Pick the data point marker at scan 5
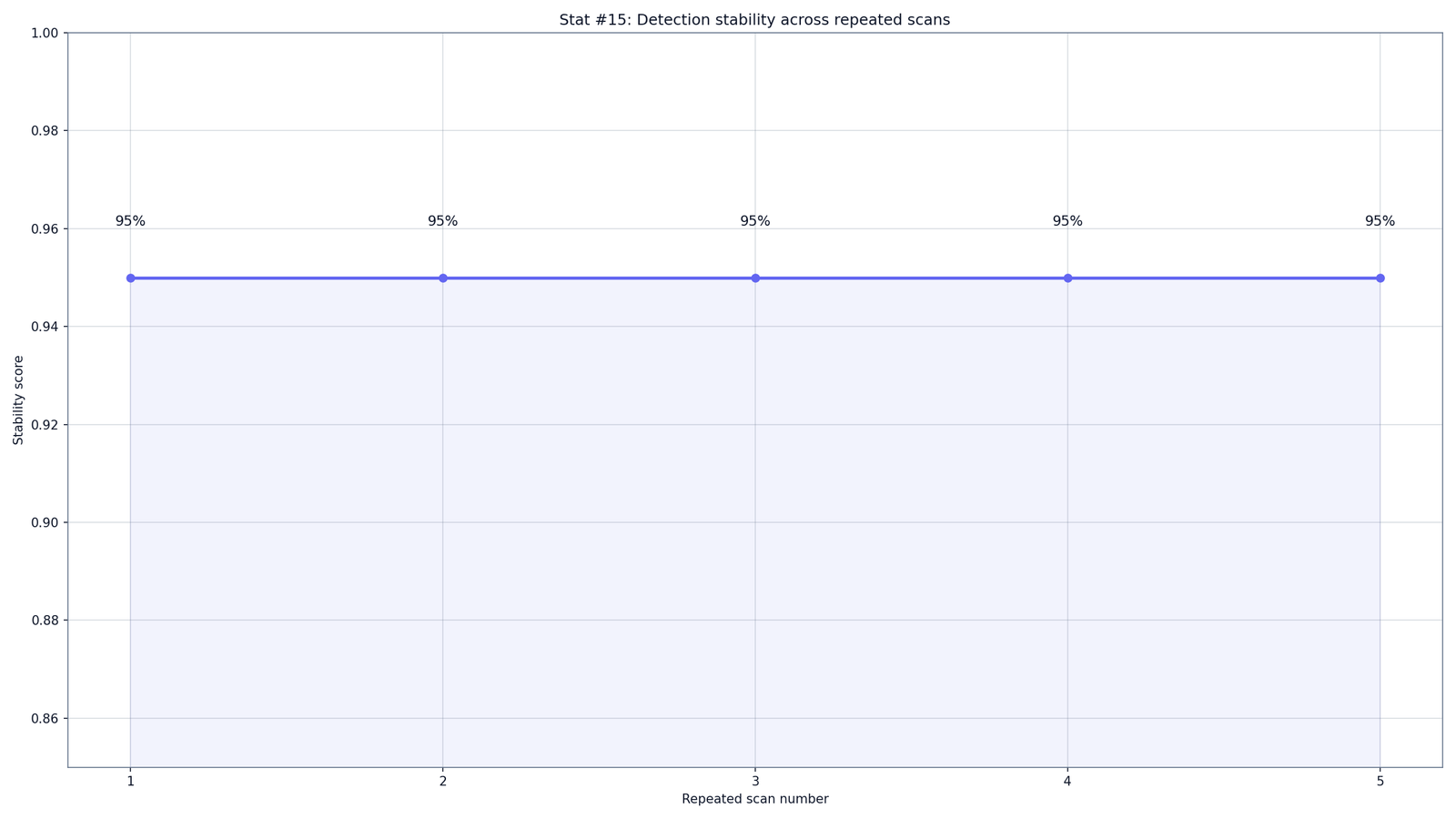 (1380, 278)
